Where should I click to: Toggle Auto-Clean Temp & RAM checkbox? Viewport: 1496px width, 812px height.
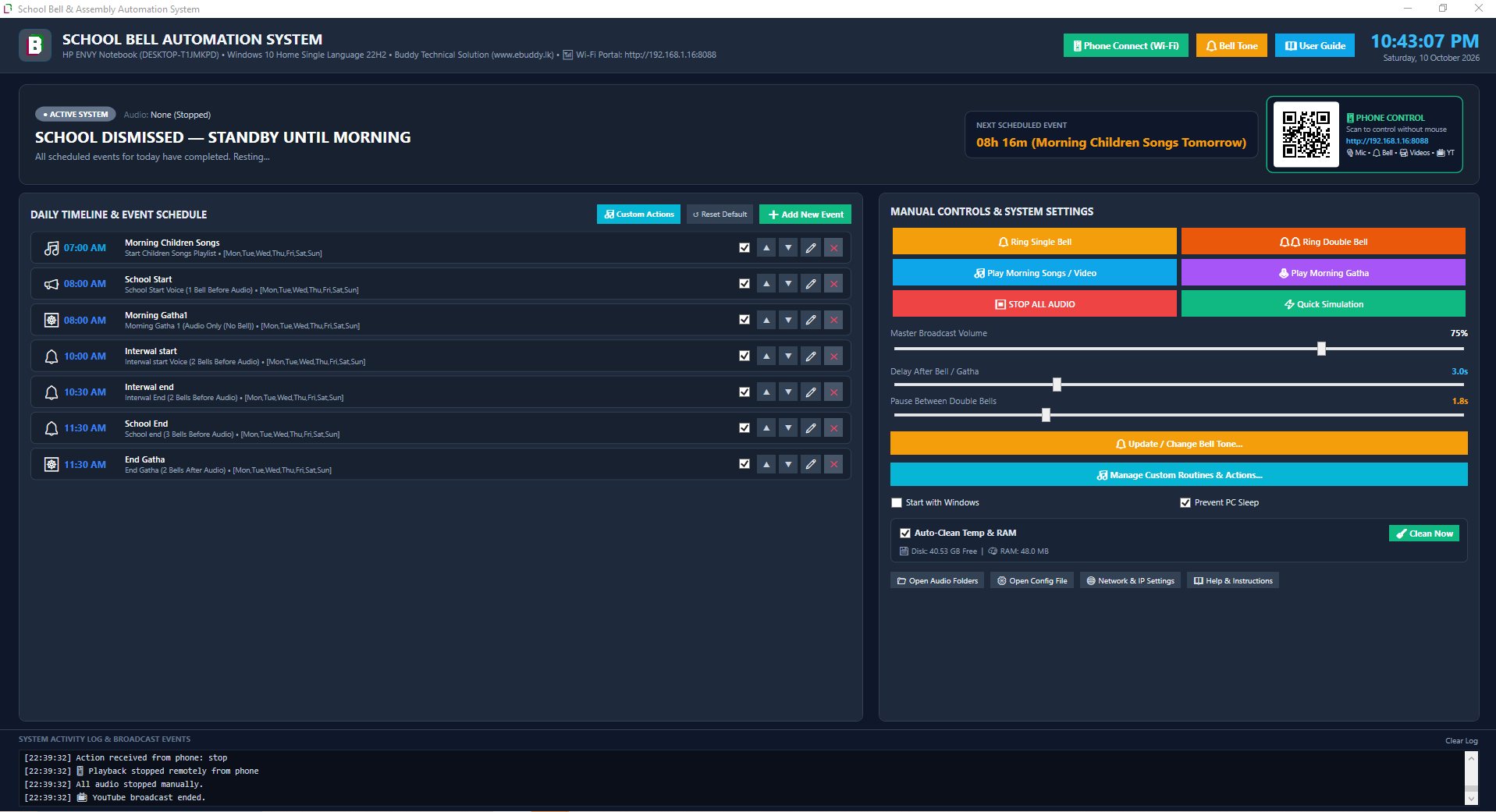(905, 534)
